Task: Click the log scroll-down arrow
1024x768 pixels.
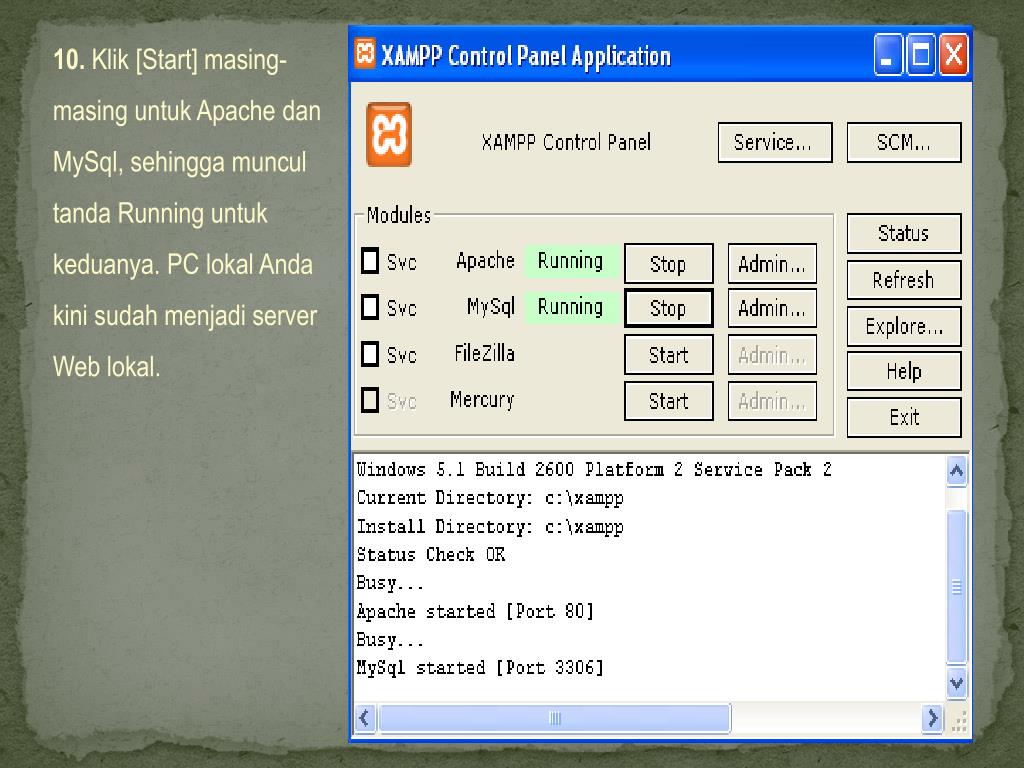Action: coord(957,684)
